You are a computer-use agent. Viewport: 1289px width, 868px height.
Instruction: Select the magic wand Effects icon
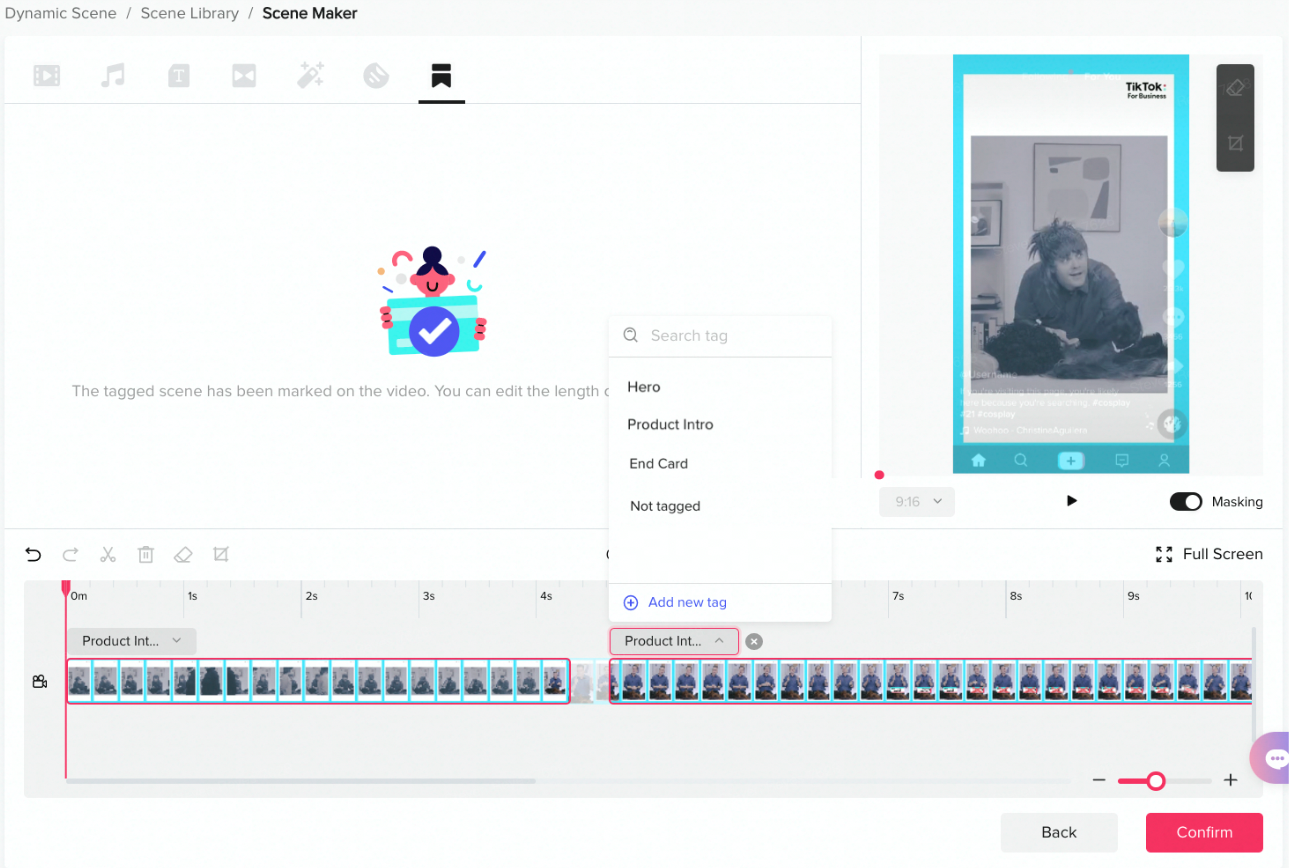(310, 75)
